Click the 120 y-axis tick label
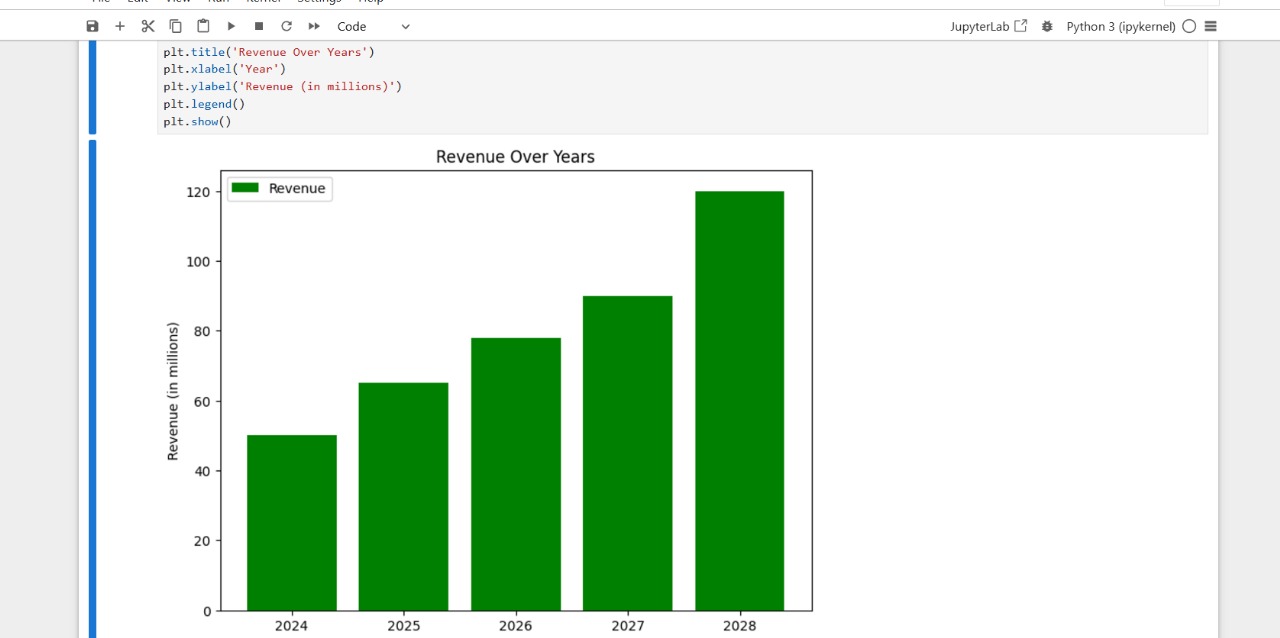 (199, 192)
